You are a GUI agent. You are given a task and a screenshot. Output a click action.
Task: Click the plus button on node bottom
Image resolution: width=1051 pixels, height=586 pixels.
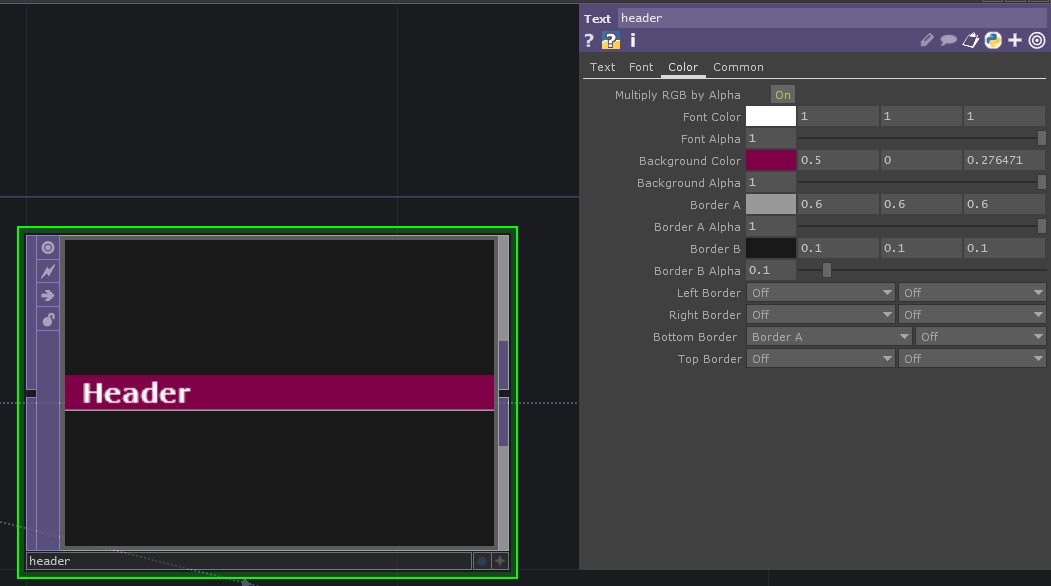[x=500, y=561]
